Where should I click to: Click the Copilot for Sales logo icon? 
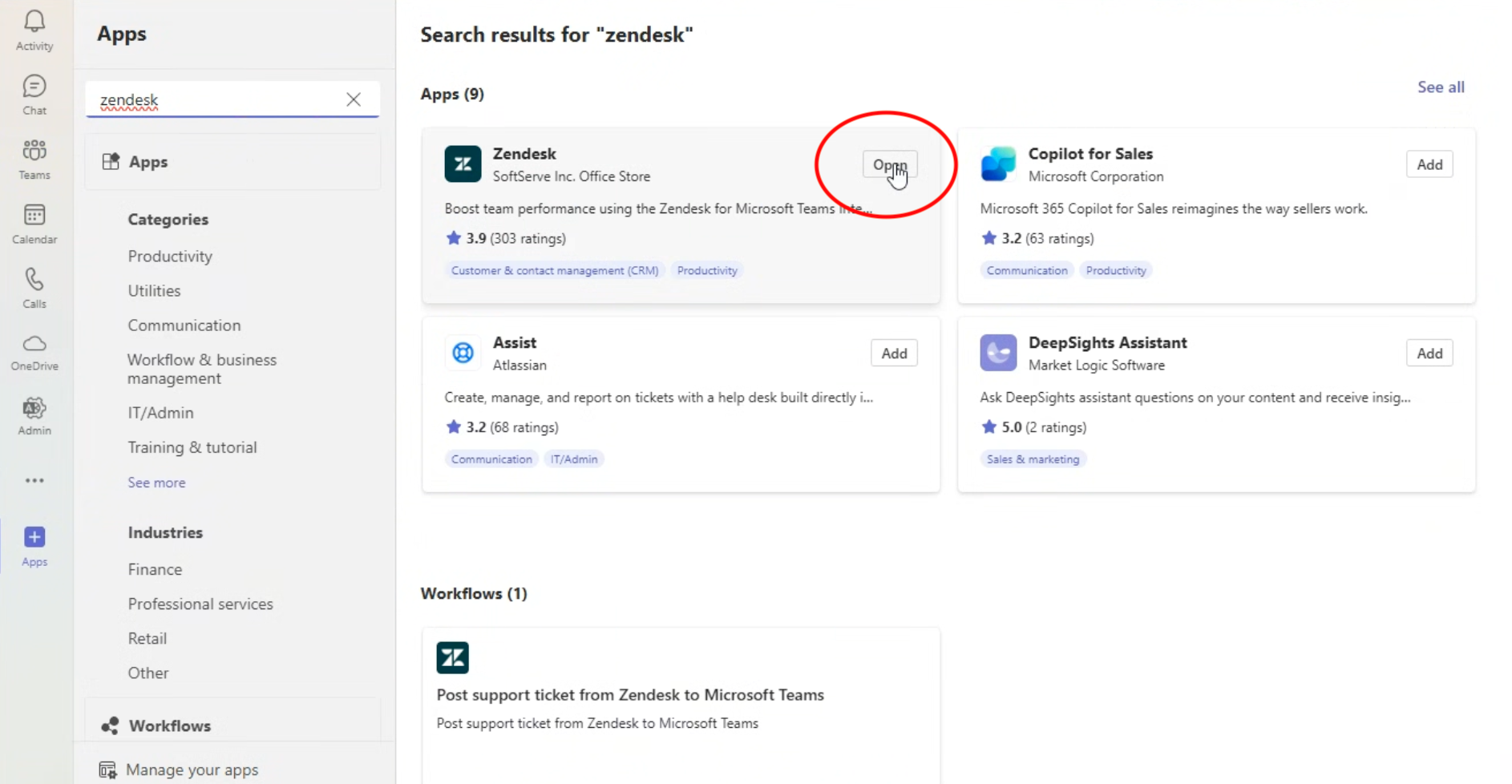point(998,164)
